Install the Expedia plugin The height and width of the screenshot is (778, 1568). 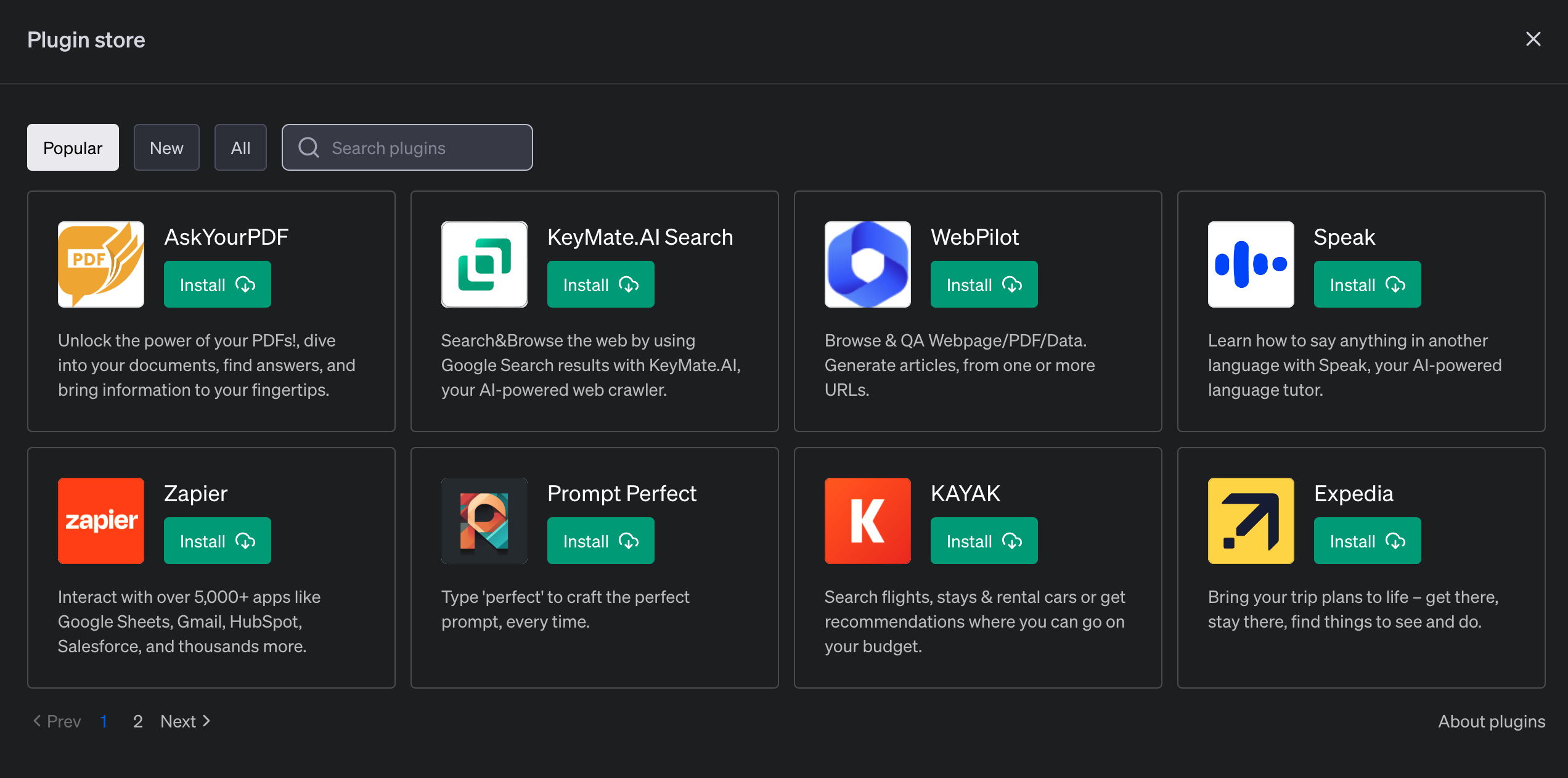[x=1368, y=541]
